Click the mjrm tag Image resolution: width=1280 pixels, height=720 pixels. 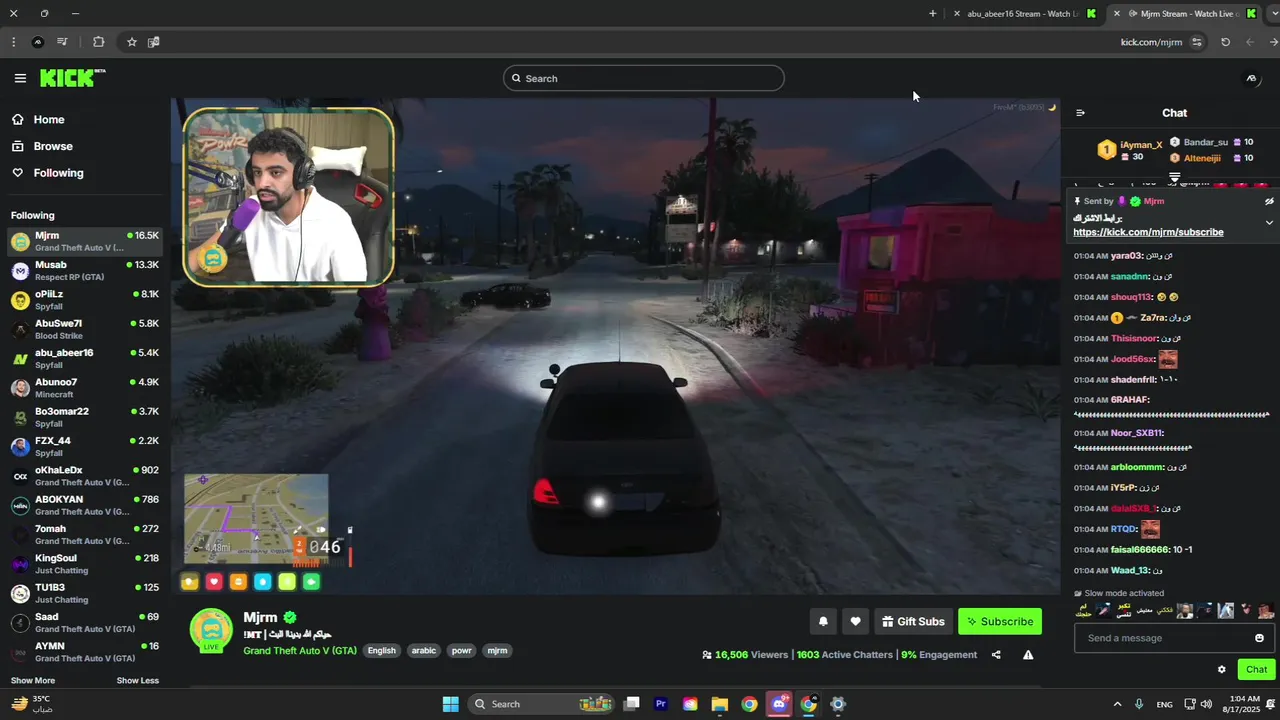pos(497,651)
